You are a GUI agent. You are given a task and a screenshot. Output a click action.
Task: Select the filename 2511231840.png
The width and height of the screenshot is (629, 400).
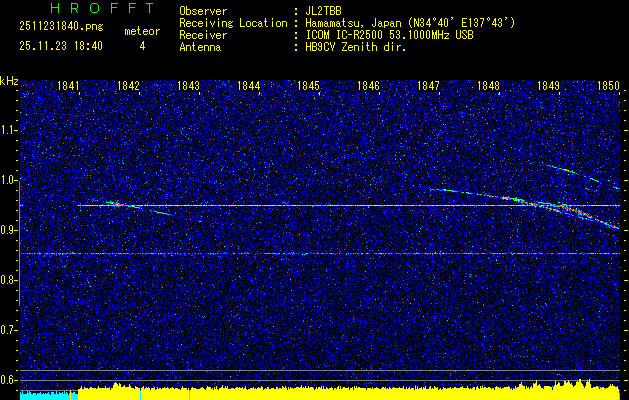pyautogui.click(x=61, y=27)
